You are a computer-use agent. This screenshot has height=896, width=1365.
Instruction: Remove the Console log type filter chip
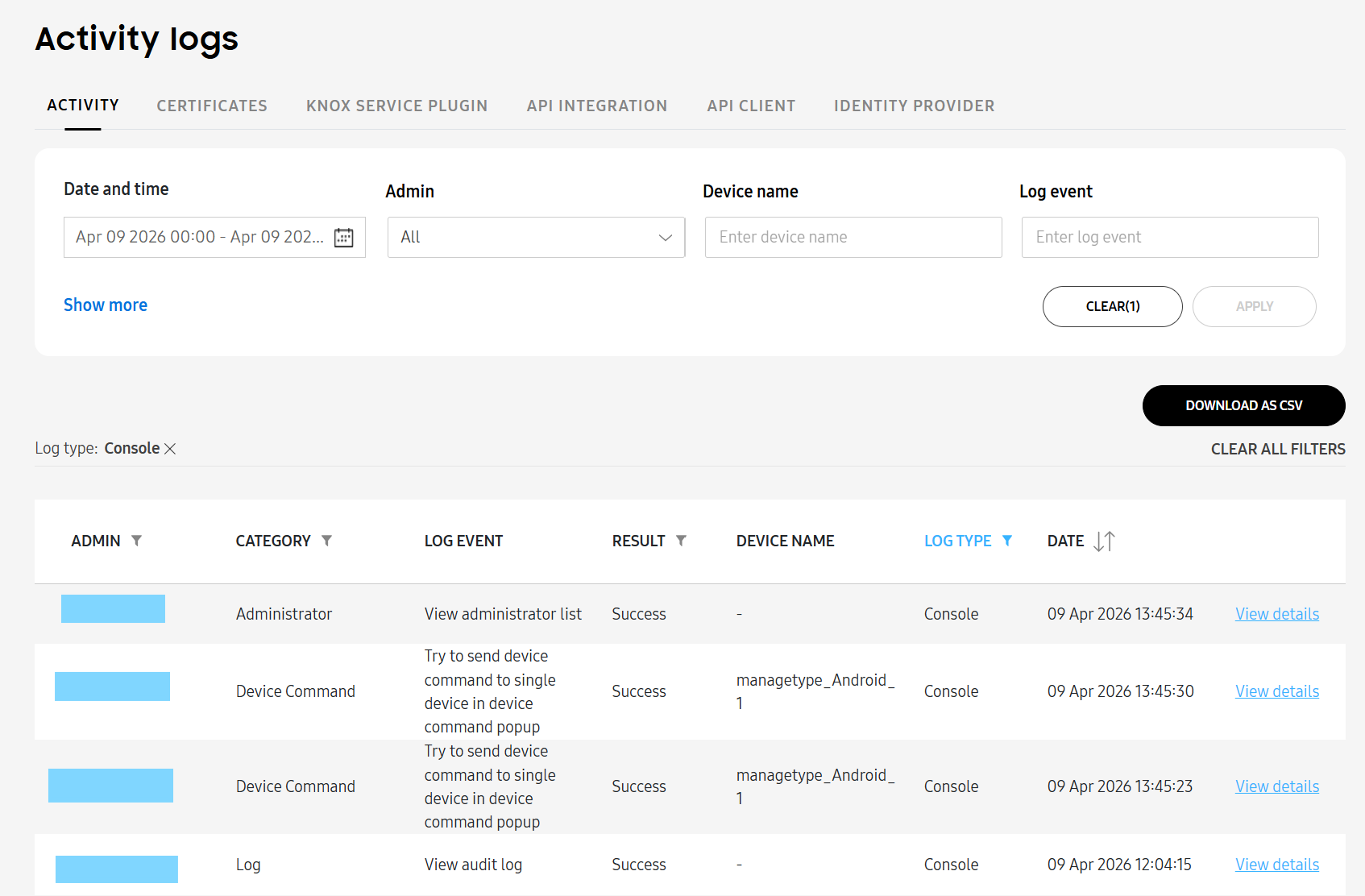(170, 449)
